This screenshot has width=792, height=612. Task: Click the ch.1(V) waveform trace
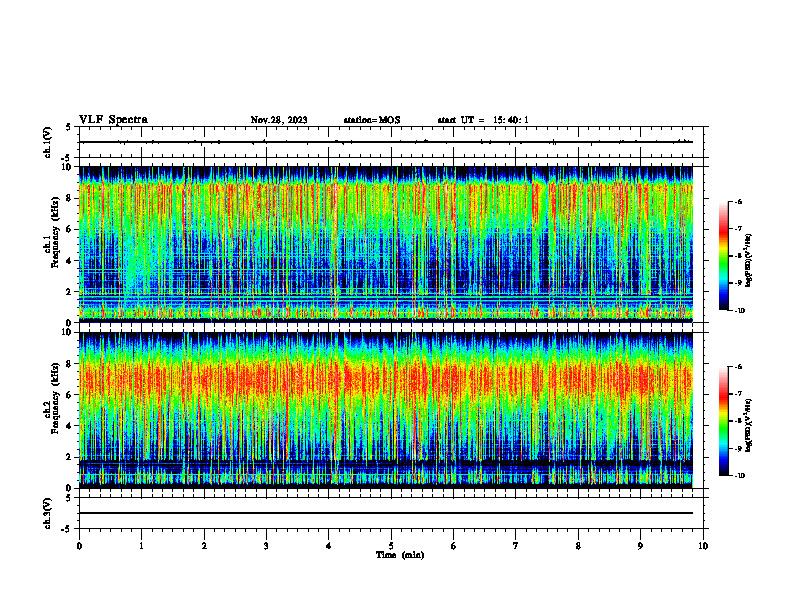(x=386, y=142)
